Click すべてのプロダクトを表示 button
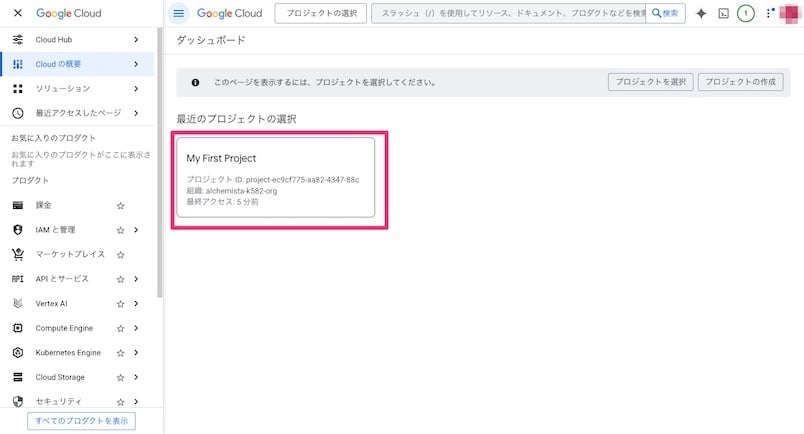This screenshot has width=804, height=434. click(x=81, y=421)
